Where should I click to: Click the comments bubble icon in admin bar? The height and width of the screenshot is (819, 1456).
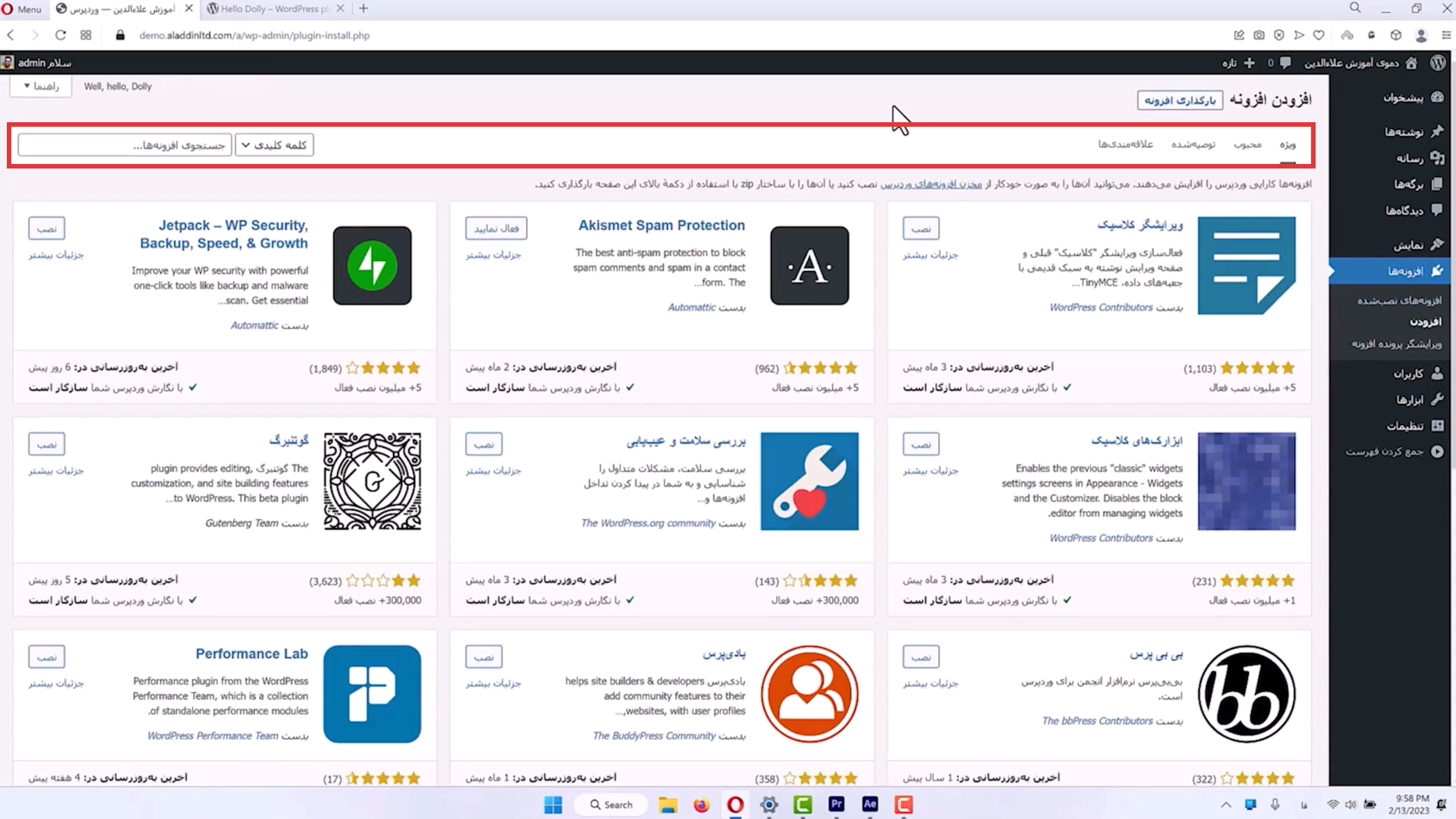(1285, 63)
